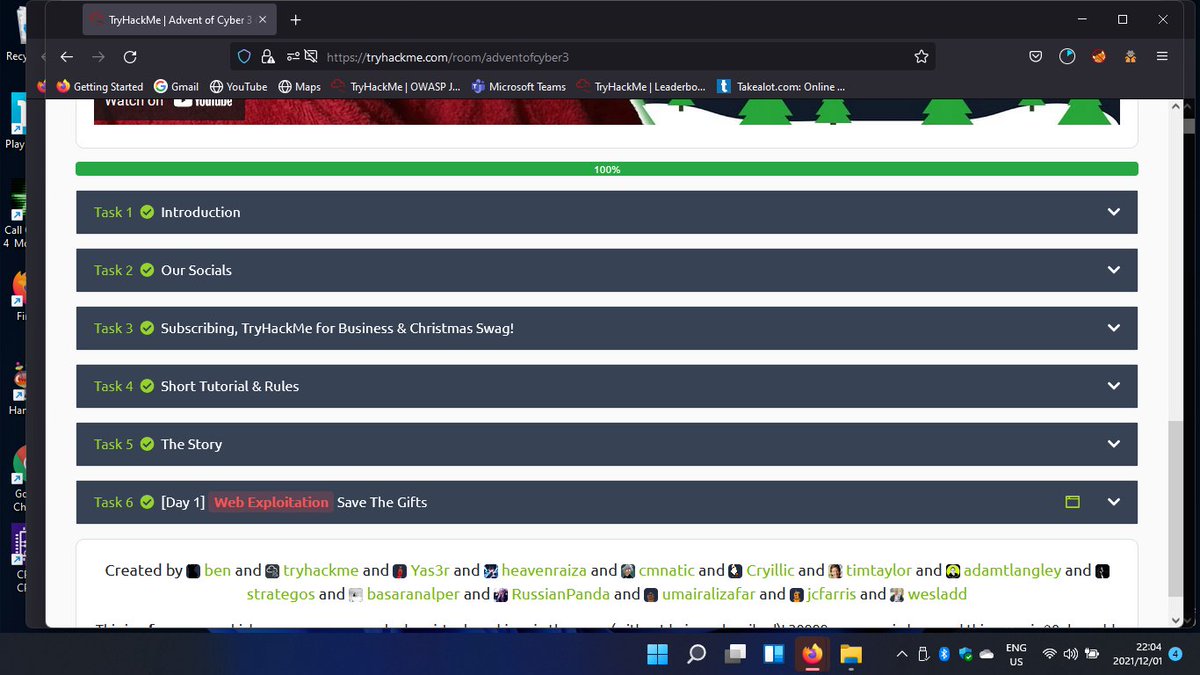Image resolution: width=1200 pixels, height=675 pixels.
Task: Click the site security padlock icon
Action: pyautogui.click(x=267, y=57)
